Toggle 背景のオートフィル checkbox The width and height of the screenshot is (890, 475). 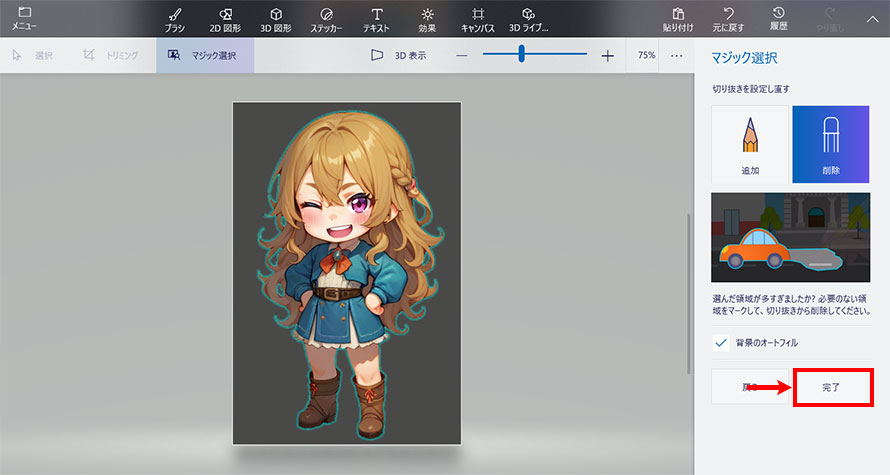pyautogui.click(x=721, y=343)
